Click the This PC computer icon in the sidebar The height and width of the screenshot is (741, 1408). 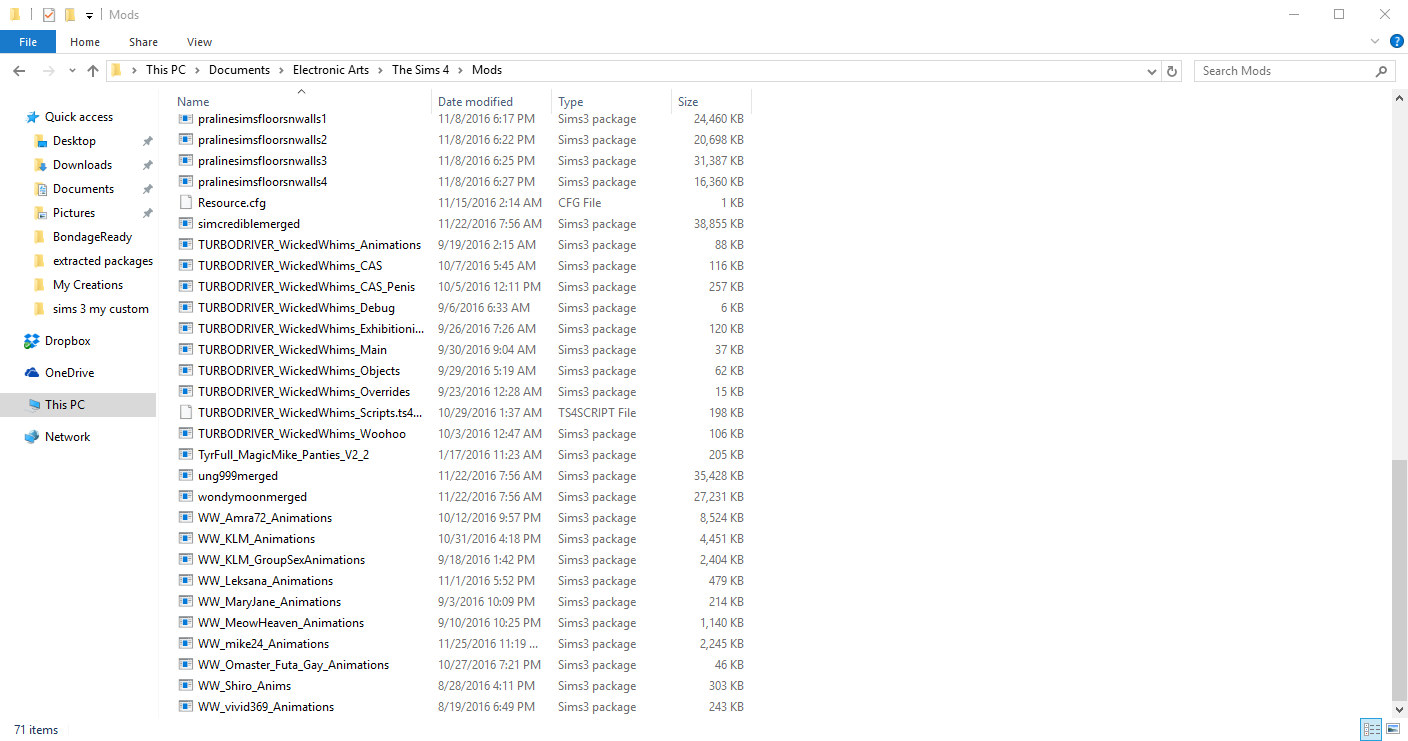coord(34,405)
